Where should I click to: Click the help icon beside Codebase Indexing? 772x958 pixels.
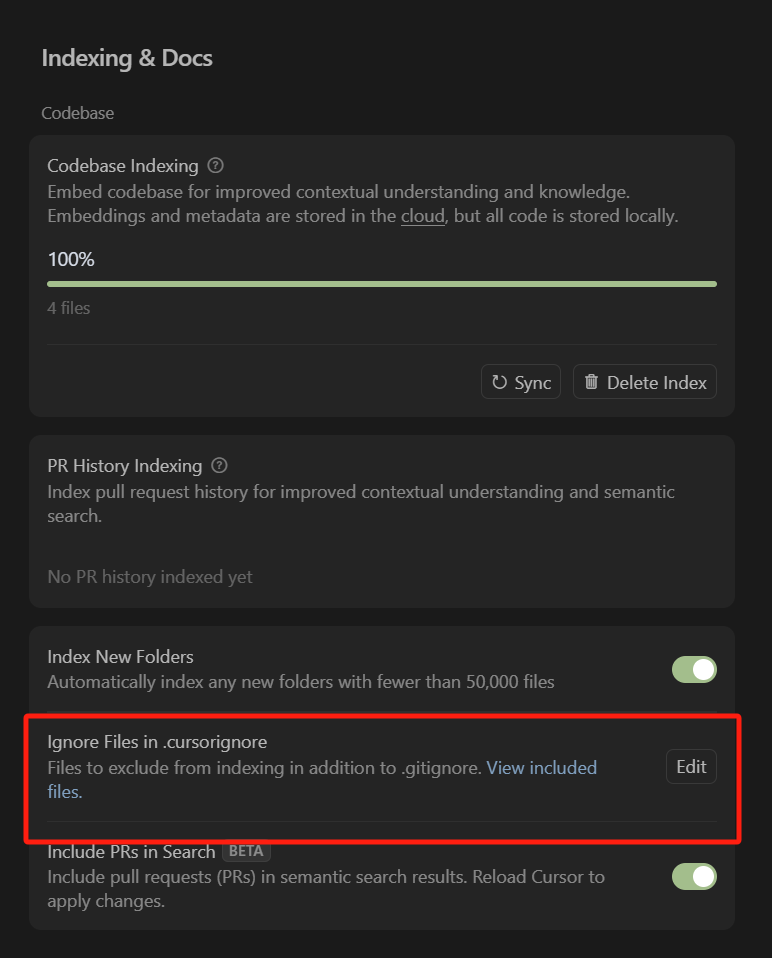(215, 166)
